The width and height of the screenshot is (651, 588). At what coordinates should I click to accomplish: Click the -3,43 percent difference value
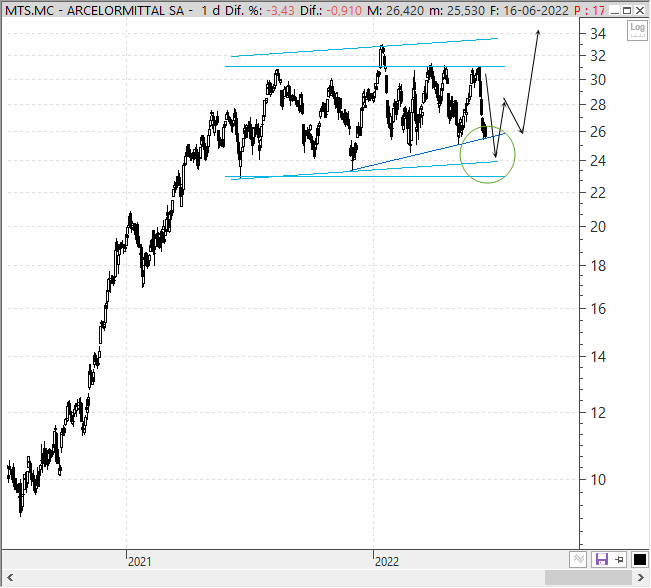pyautogui.click(x=280, y=10)
